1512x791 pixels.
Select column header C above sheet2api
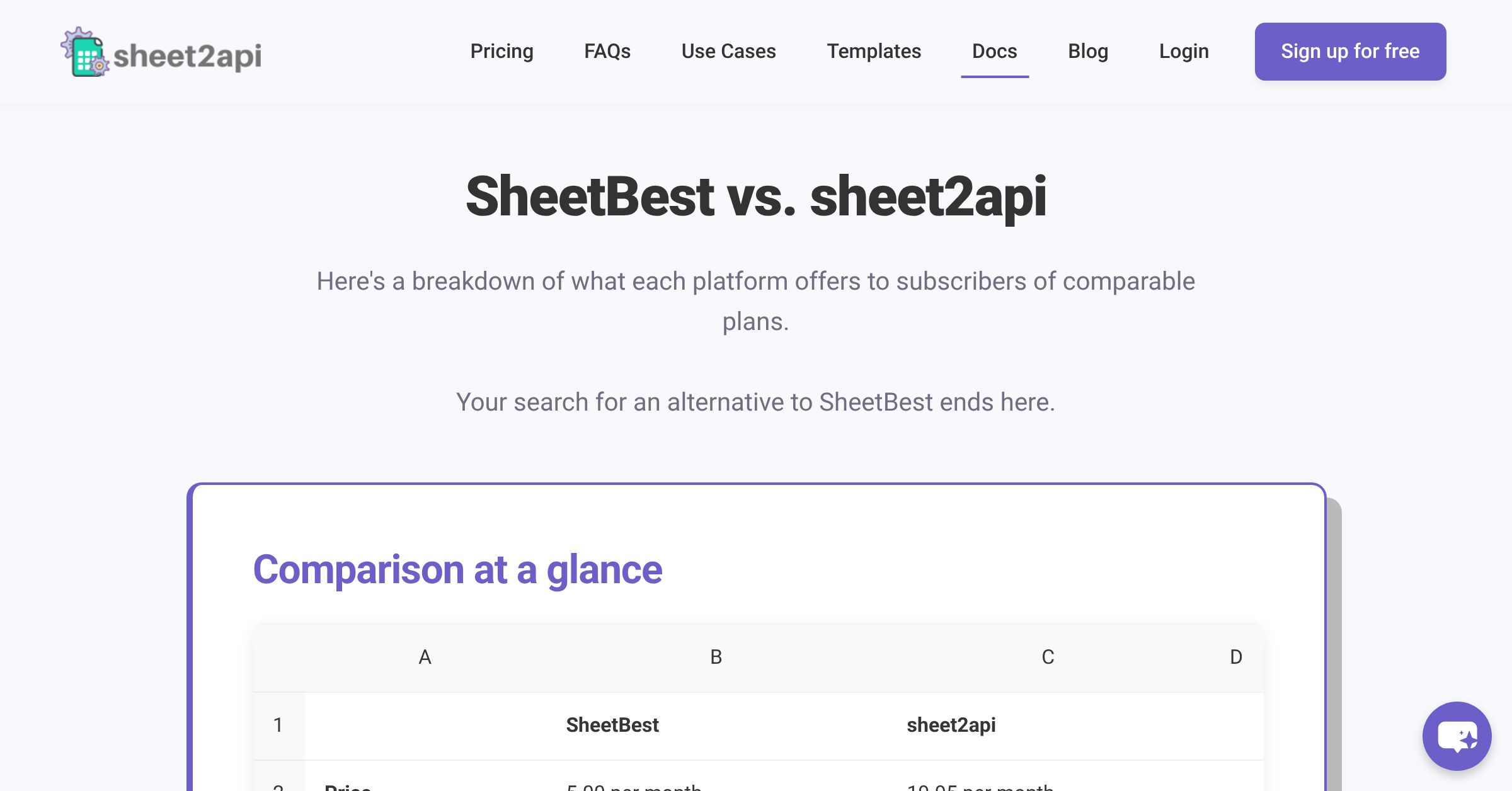(x=1048, y=657)
